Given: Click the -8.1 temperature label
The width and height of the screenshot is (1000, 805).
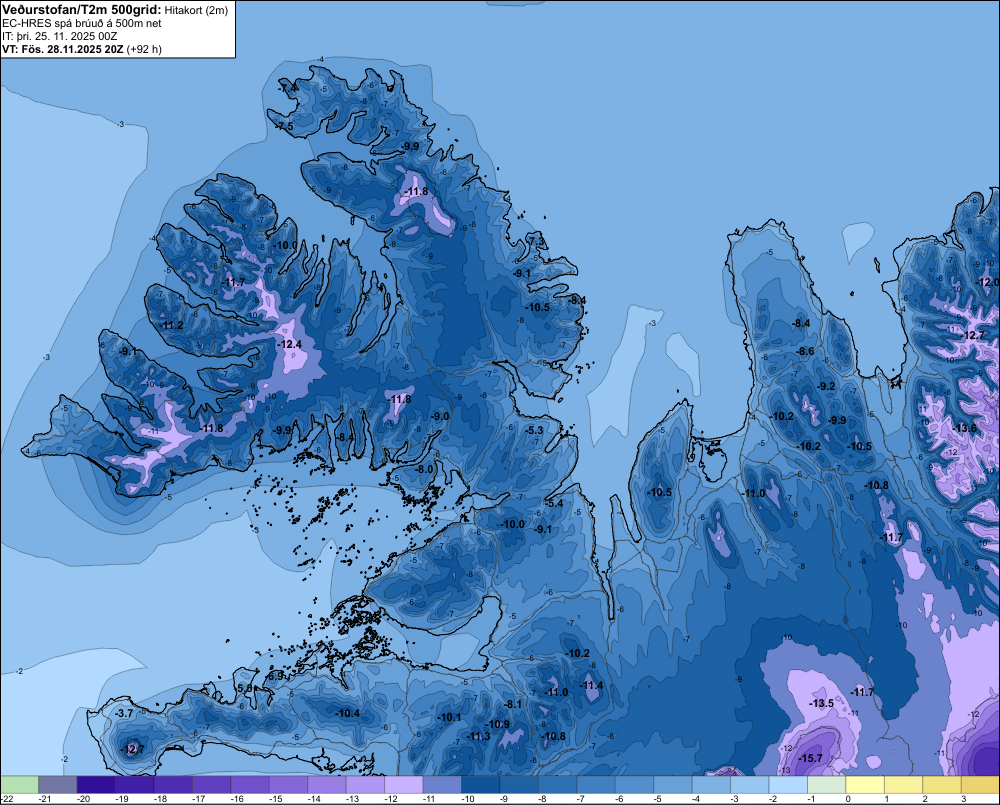Looking at the screenshot, I should pyautogui.click(x=512, y=704).
